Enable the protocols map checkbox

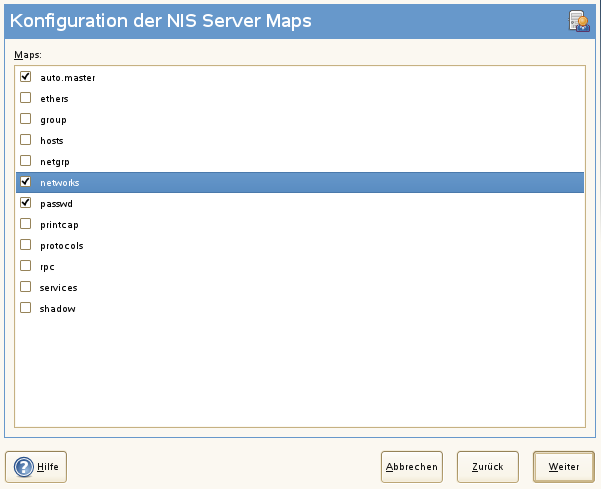coord(26,245)
